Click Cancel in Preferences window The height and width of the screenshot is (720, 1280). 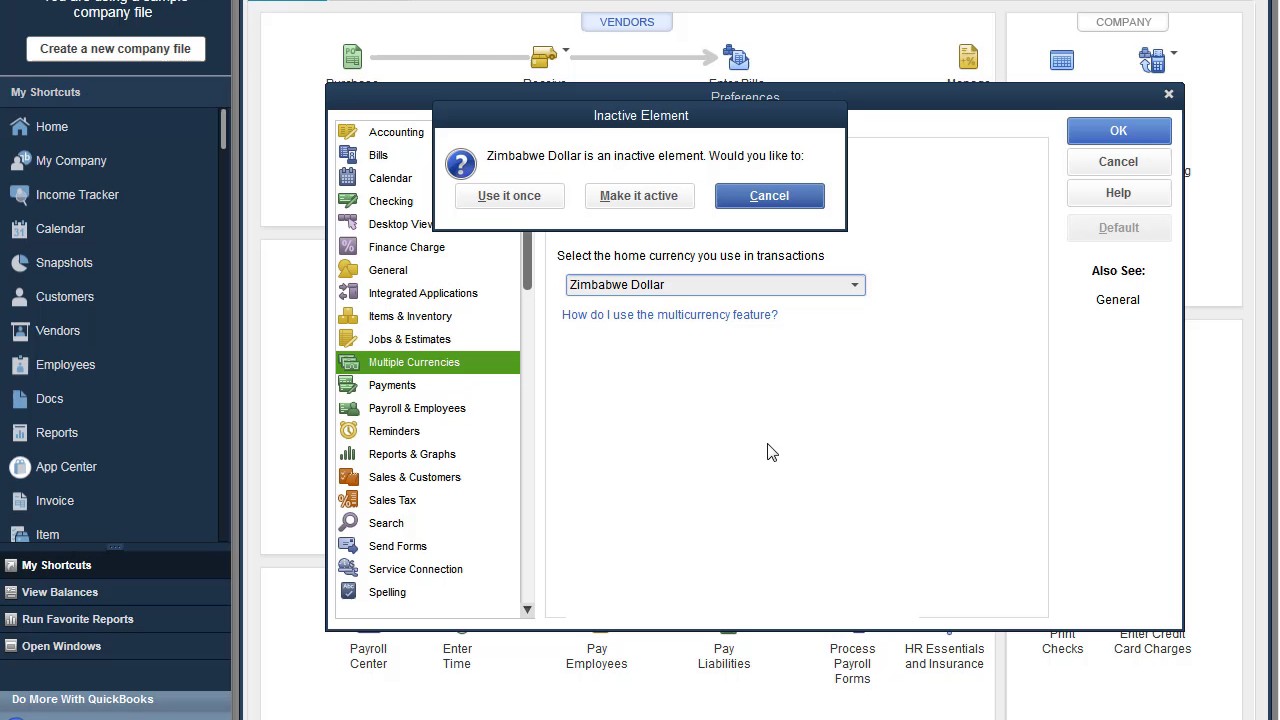1118,162
